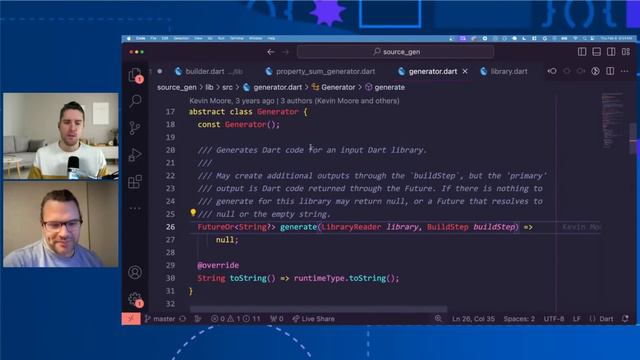Viewport: 640px width, 360px height.
Task: Open notifications bell in status bar
Action: tap(625, 319)
